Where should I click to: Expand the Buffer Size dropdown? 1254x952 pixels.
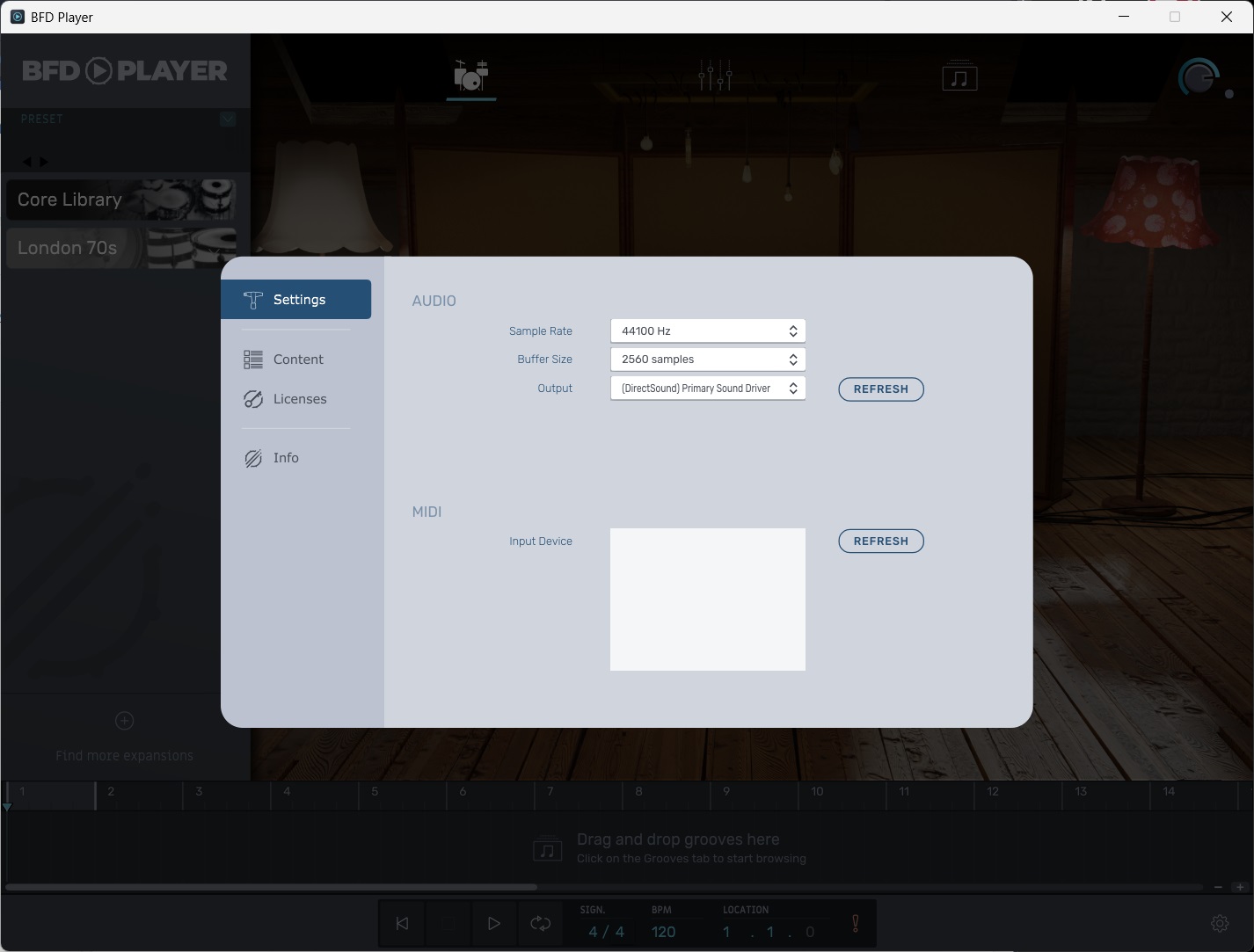coord(707,360)
